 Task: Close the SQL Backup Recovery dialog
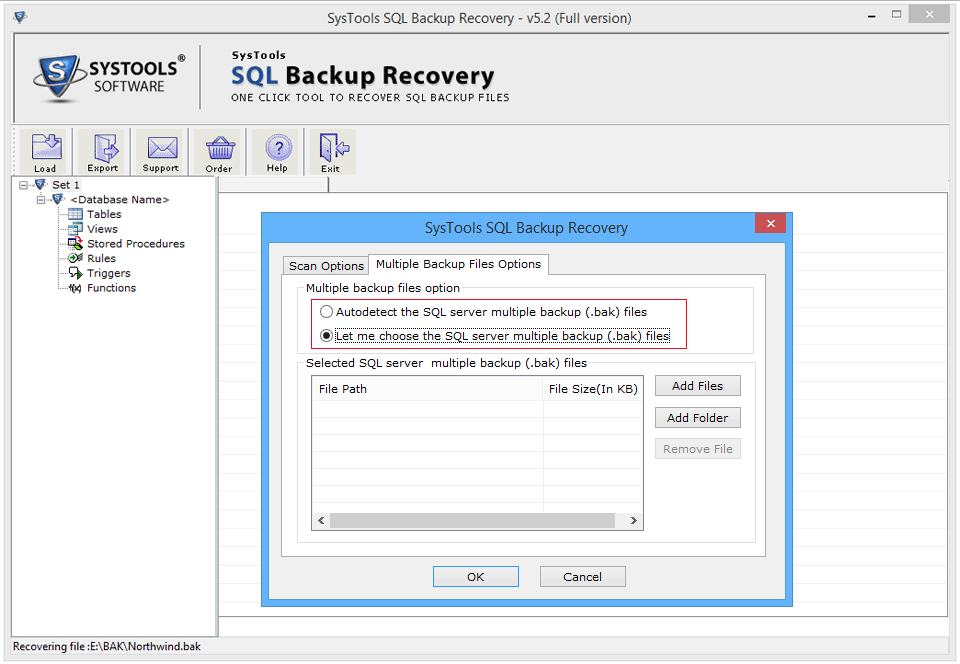pyautogui.click(x=770, y=223)
